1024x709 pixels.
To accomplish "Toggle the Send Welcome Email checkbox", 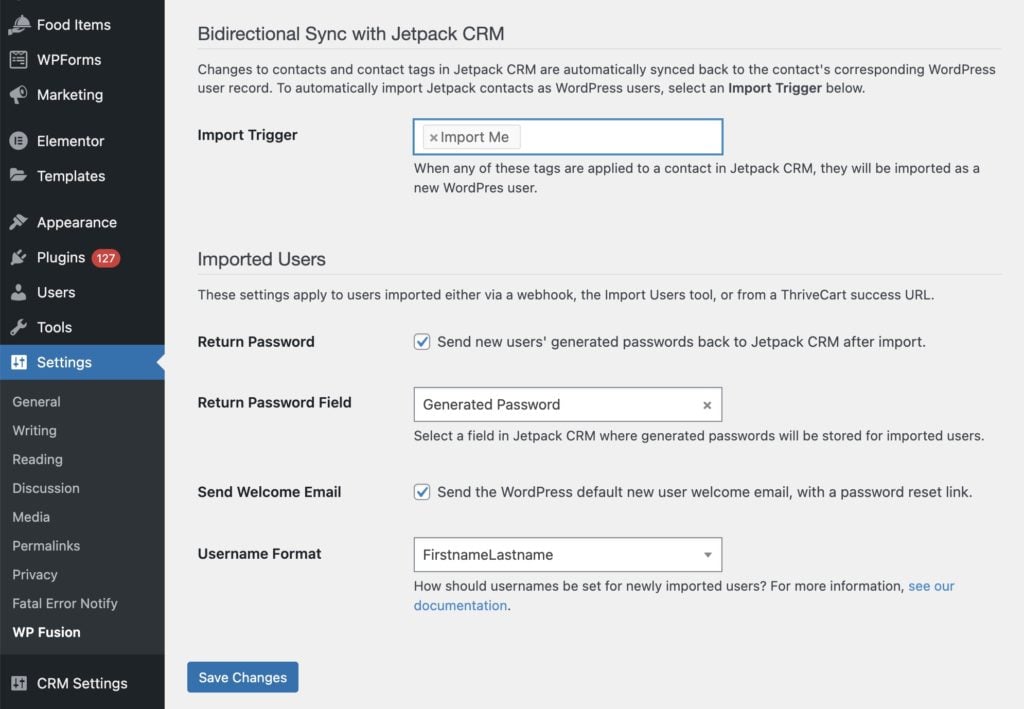I will [422, 492].
